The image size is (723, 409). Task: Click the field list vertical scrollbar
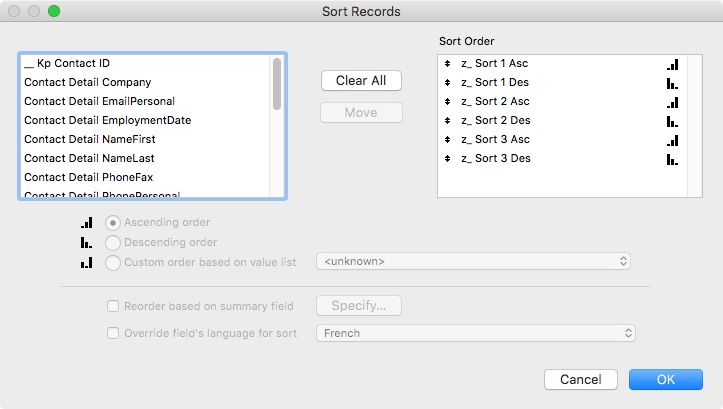point(277,84)
